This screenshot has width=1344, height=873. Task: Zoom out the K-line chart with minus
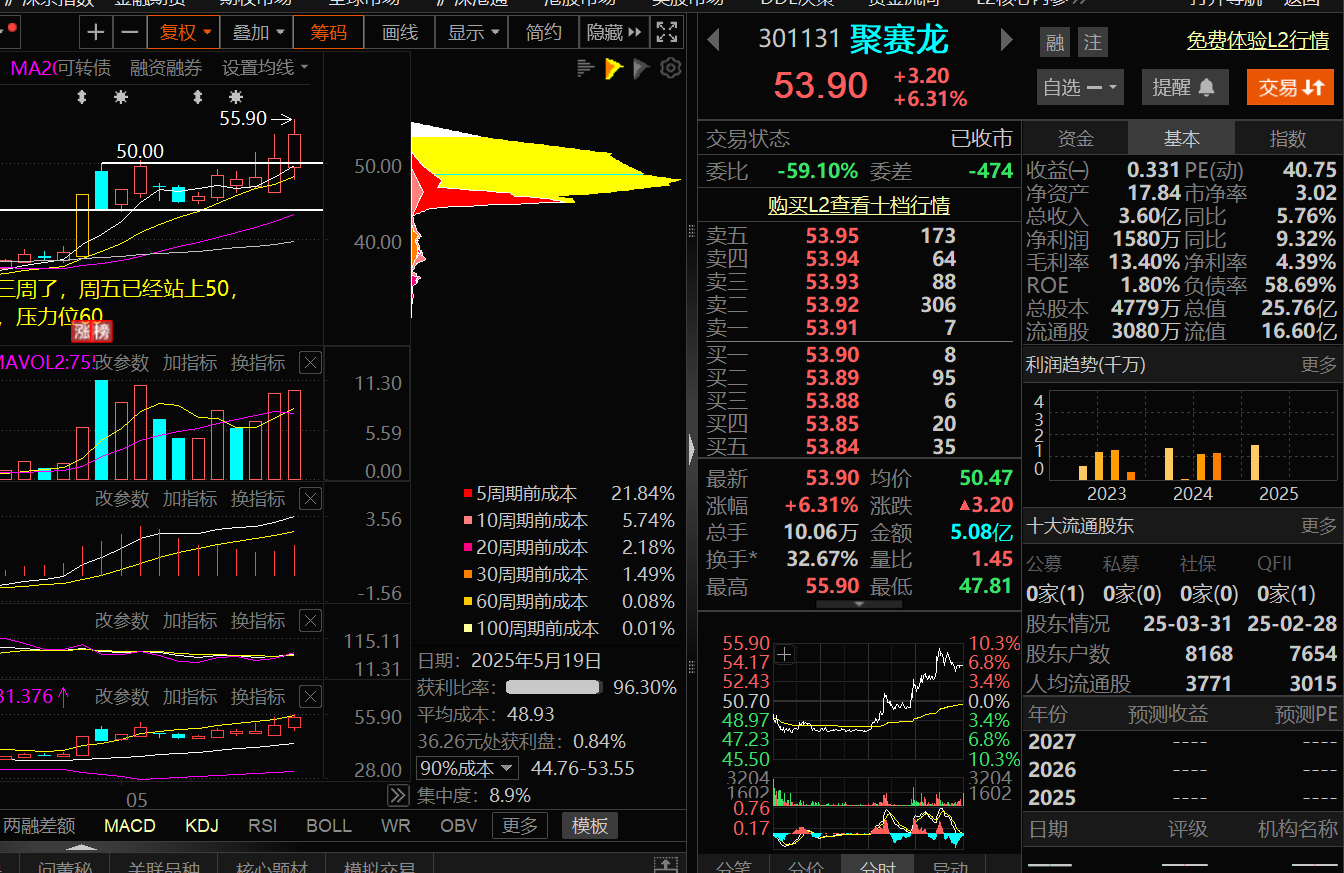(130, 32)
